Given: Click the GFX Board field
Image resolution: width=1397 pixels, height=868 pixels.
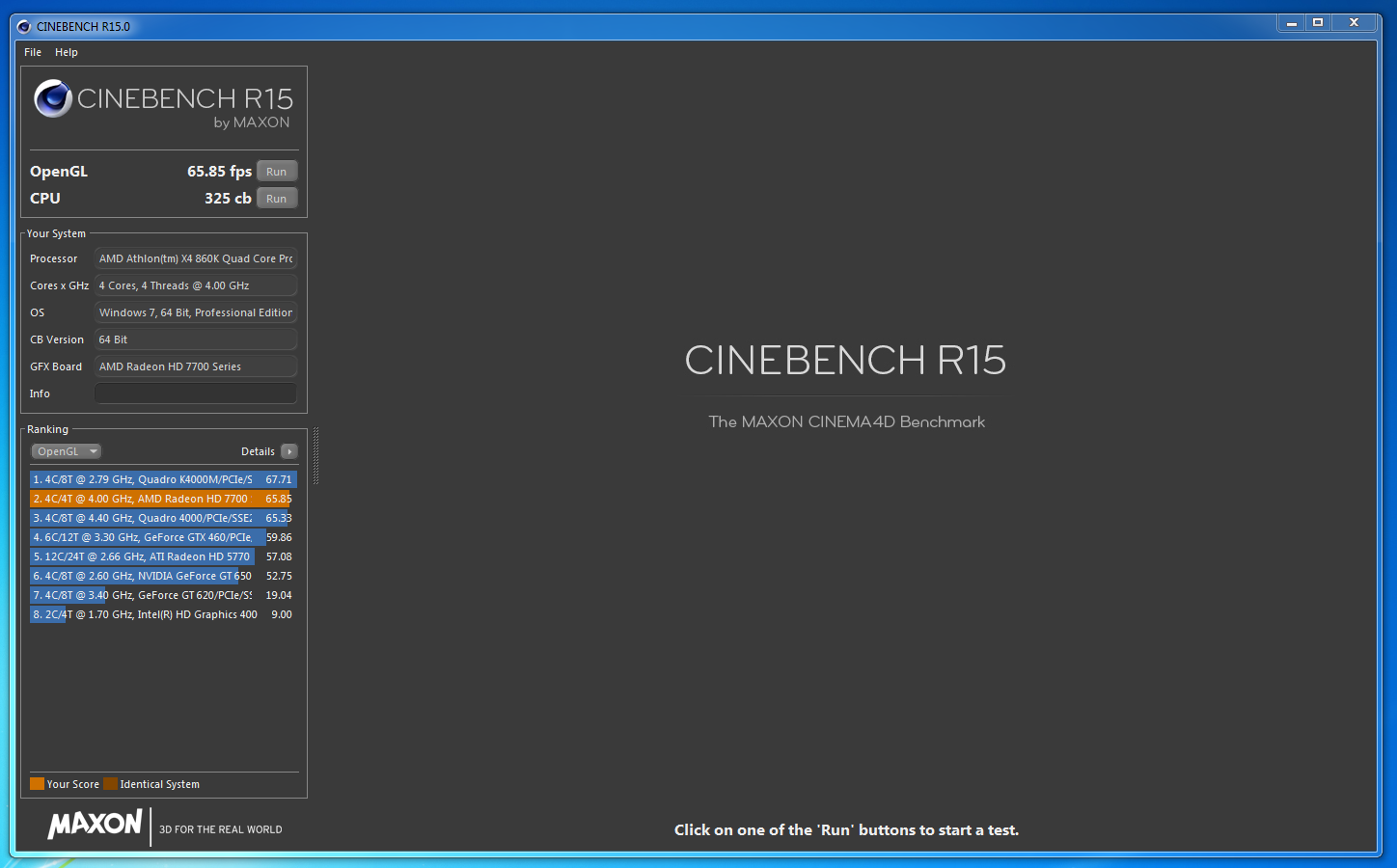Looking at the screenshot, I should pos(195,366).
